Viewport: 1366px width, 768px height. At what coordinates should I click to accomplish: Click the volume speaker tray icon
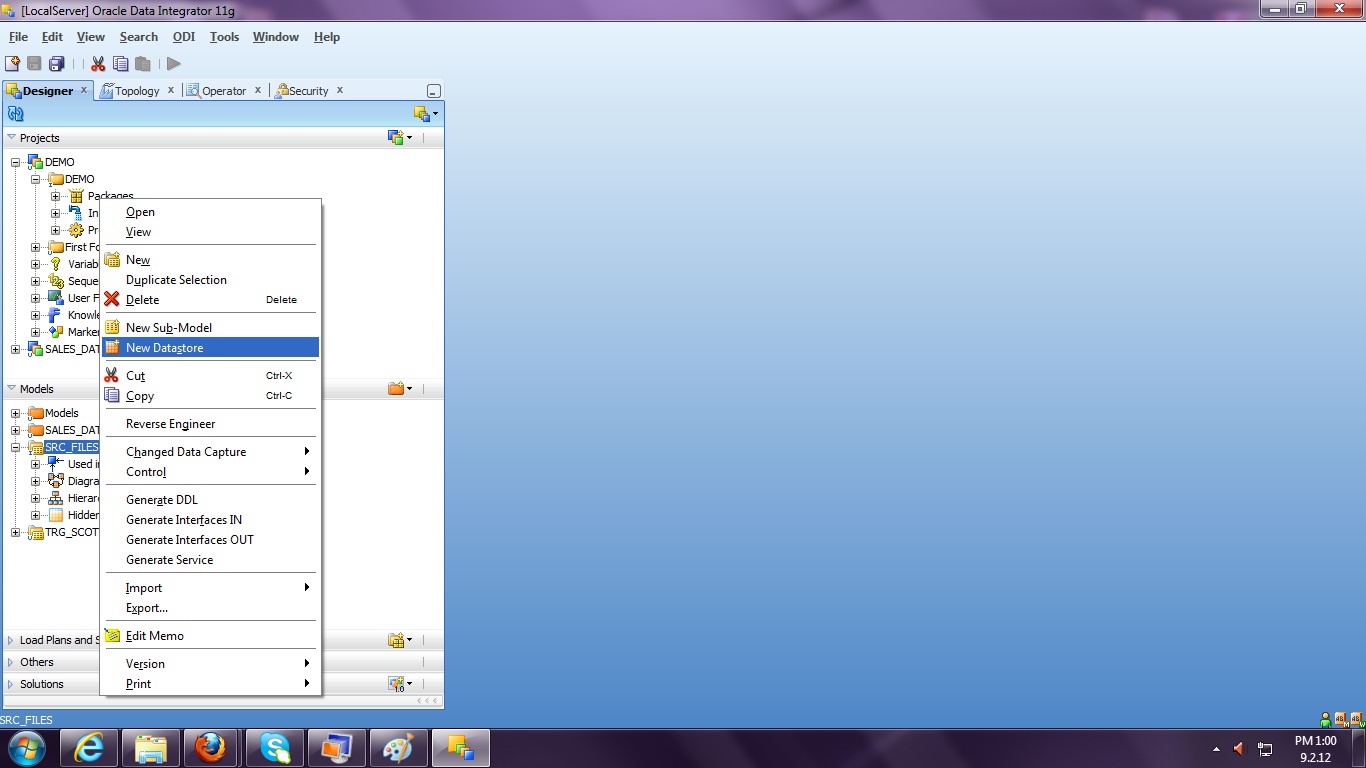tap(1239, 748)
